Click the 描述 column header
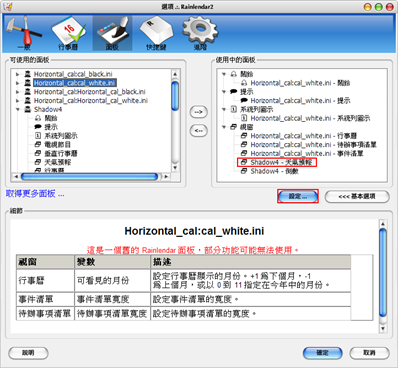 [250, 262]
